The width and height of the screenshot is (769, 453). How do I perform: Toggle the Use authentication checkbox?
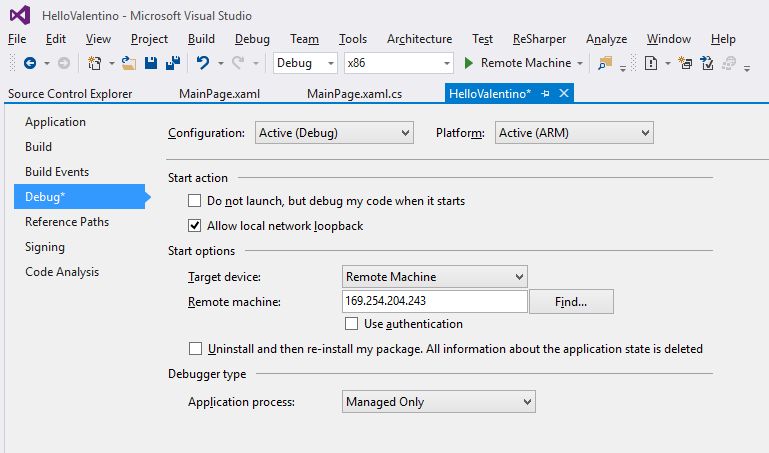tap(351, 324)
